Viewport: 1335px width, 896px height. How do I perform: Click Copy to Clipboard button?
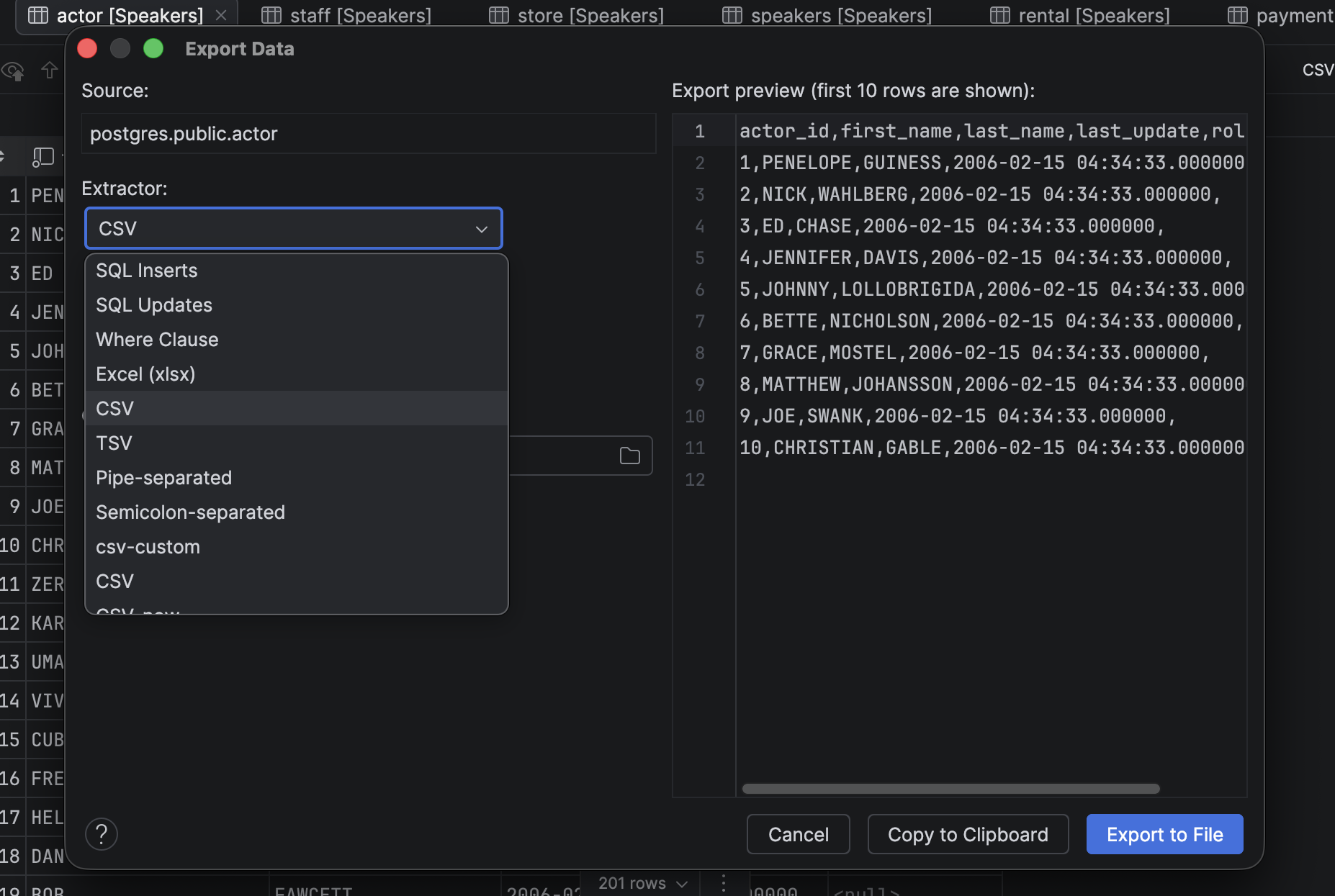pos(968,834)
